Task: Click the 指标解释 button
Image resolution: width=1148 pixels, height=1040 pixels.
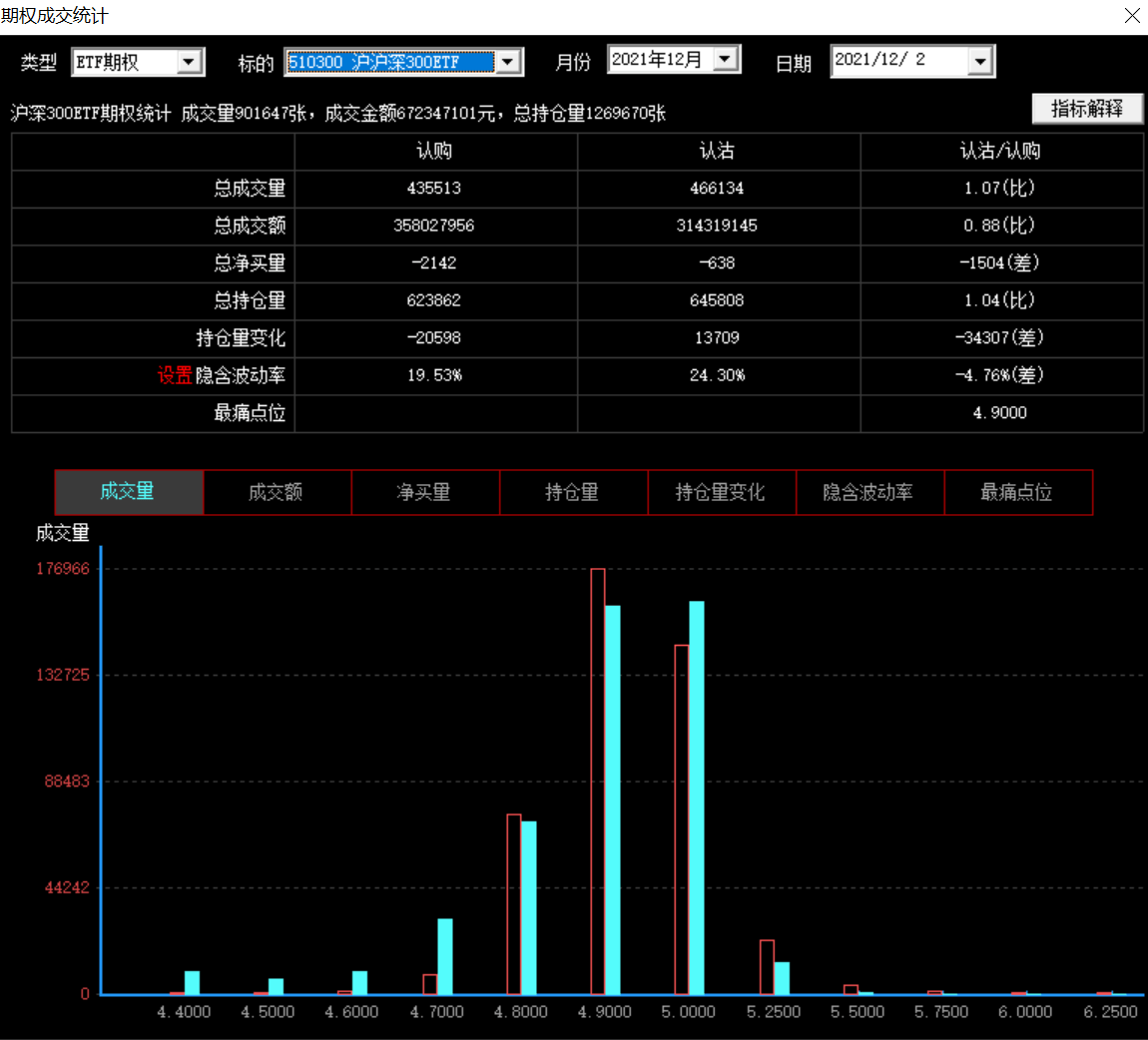Action: point(1086,109)
